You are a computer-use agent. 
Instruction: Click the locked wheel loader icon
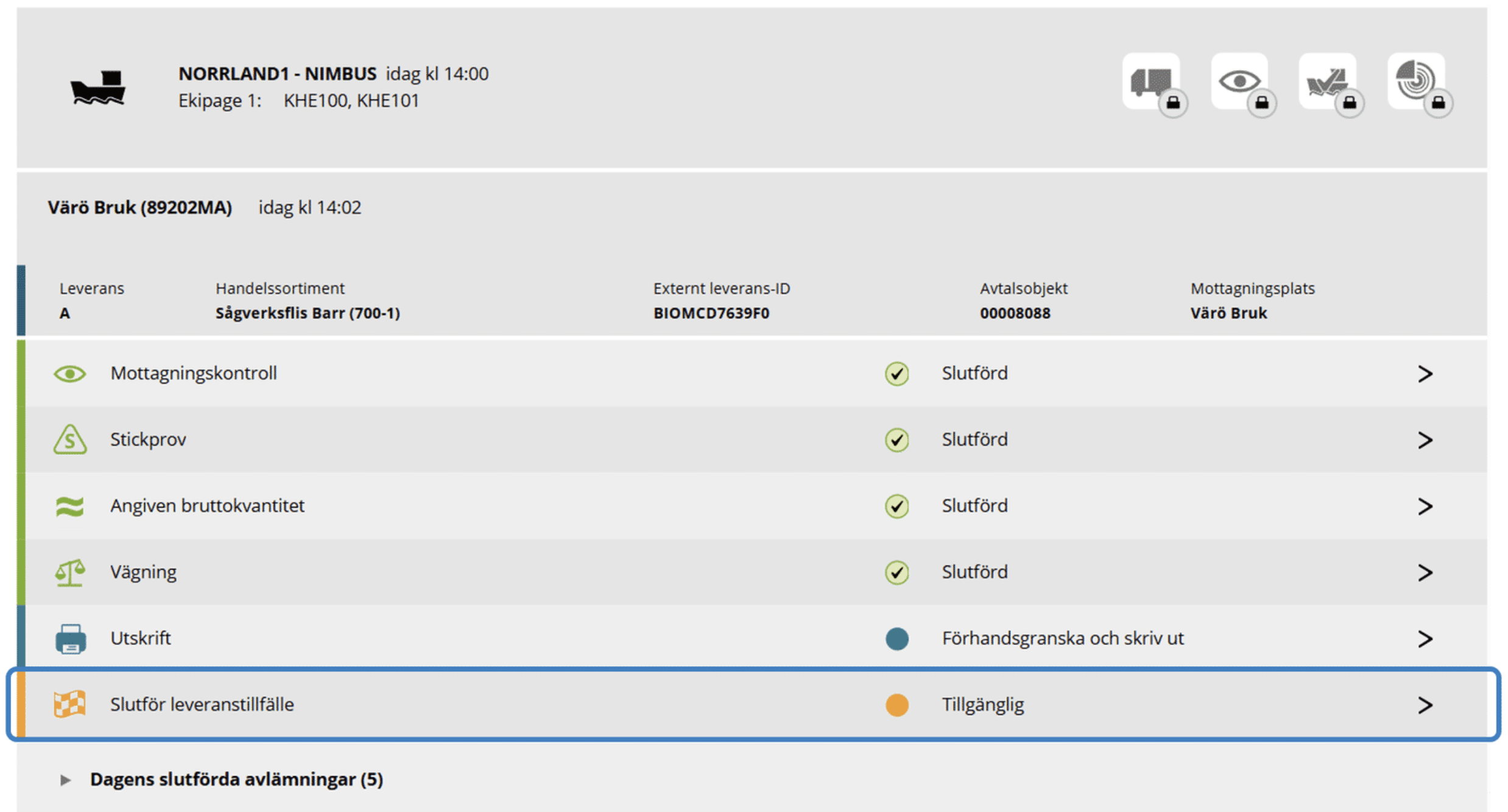[1328, 82]
